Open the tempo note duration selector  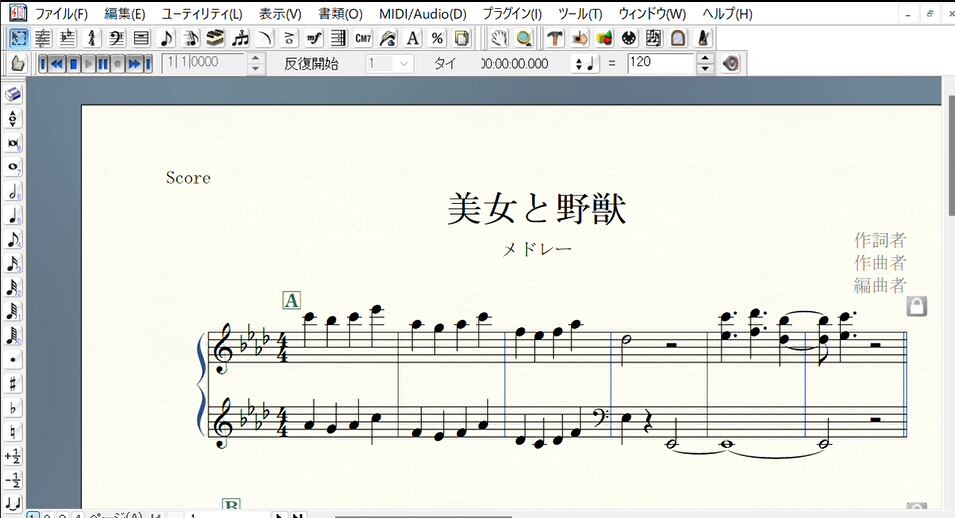click(583, 64)
